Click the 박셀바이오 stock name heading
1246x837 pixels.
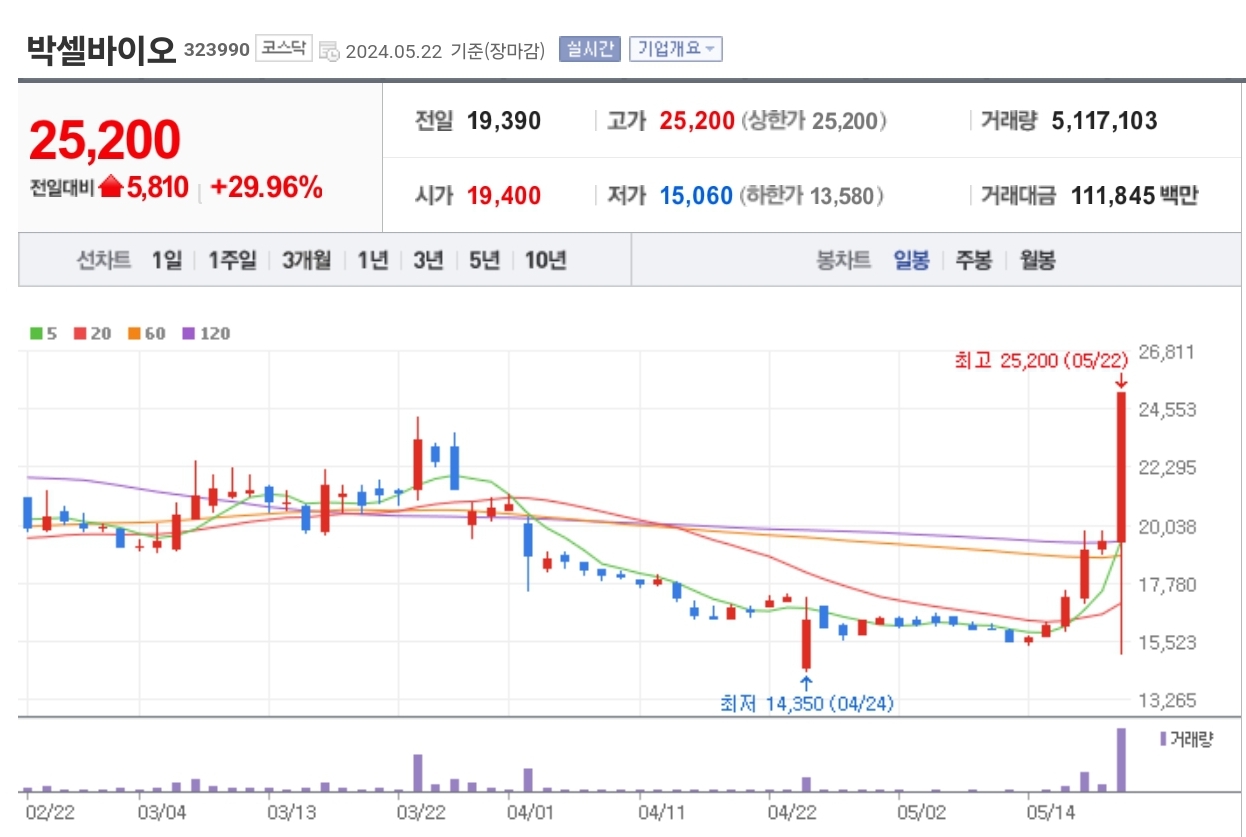pyautogui.click(x=101, y=49)
